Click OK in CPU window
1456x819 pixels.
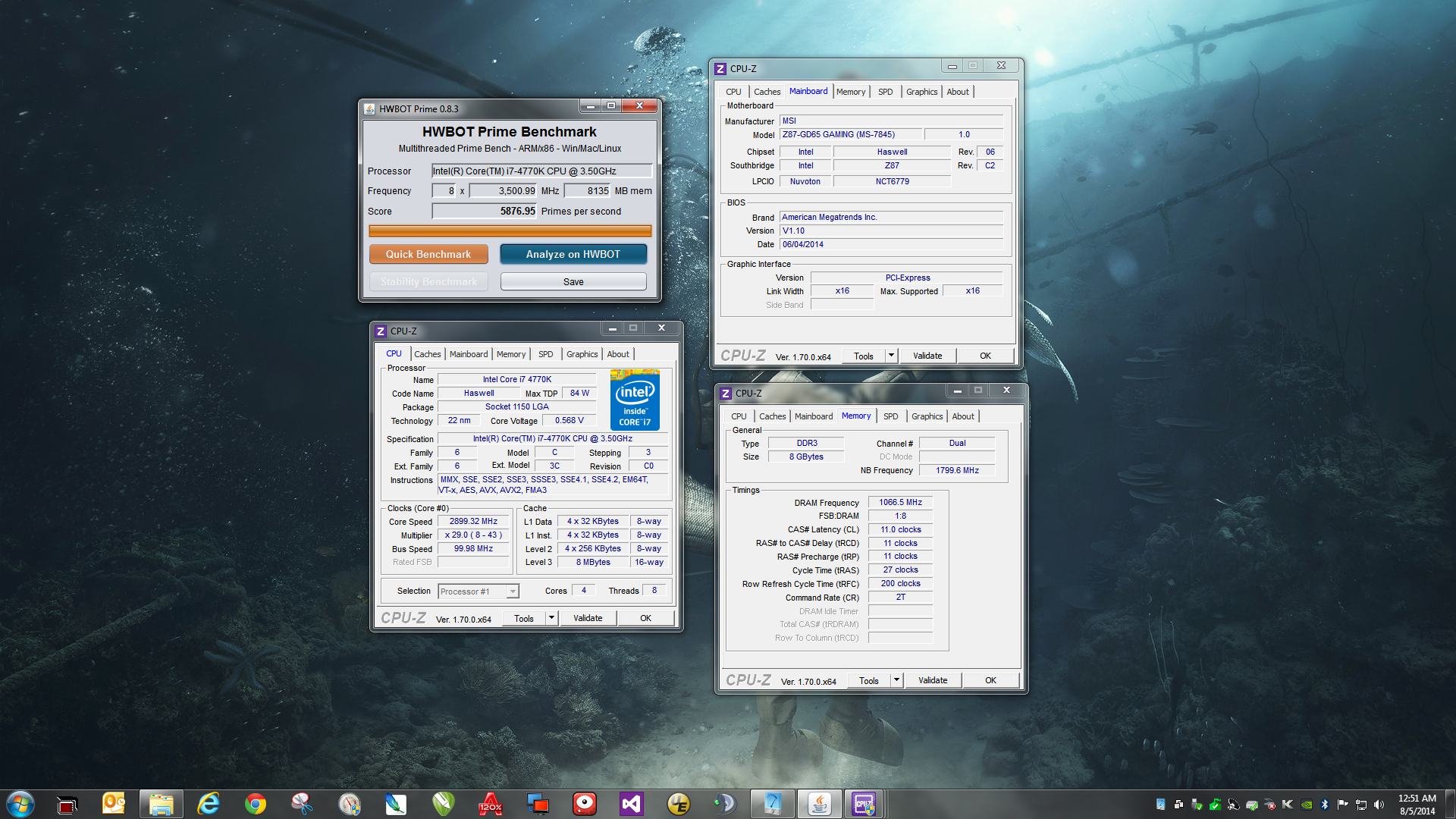pyautogui.click(x=645, y=618)
